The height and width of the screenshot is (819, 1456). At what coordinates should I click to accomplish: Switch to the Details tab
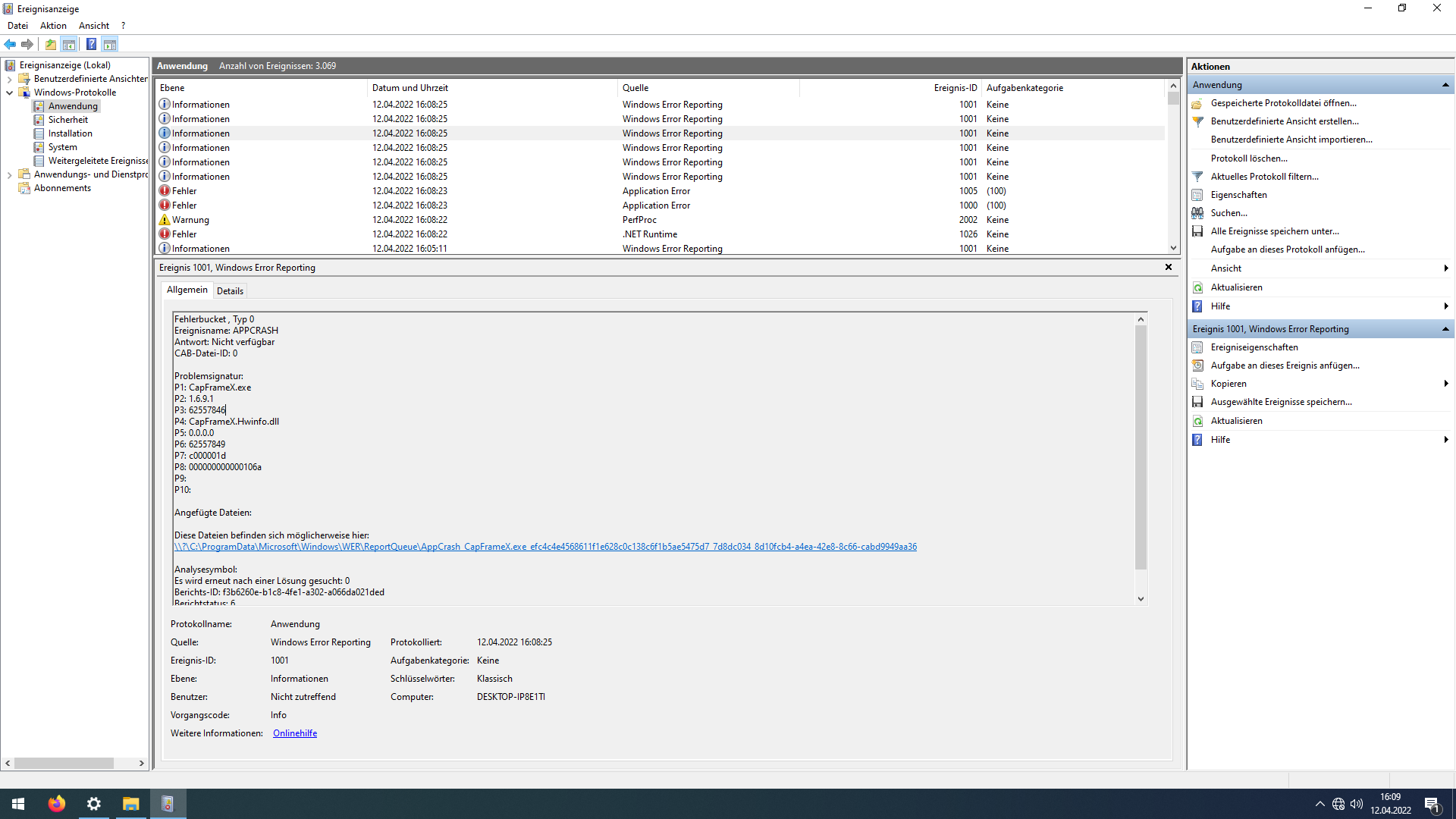230,290
